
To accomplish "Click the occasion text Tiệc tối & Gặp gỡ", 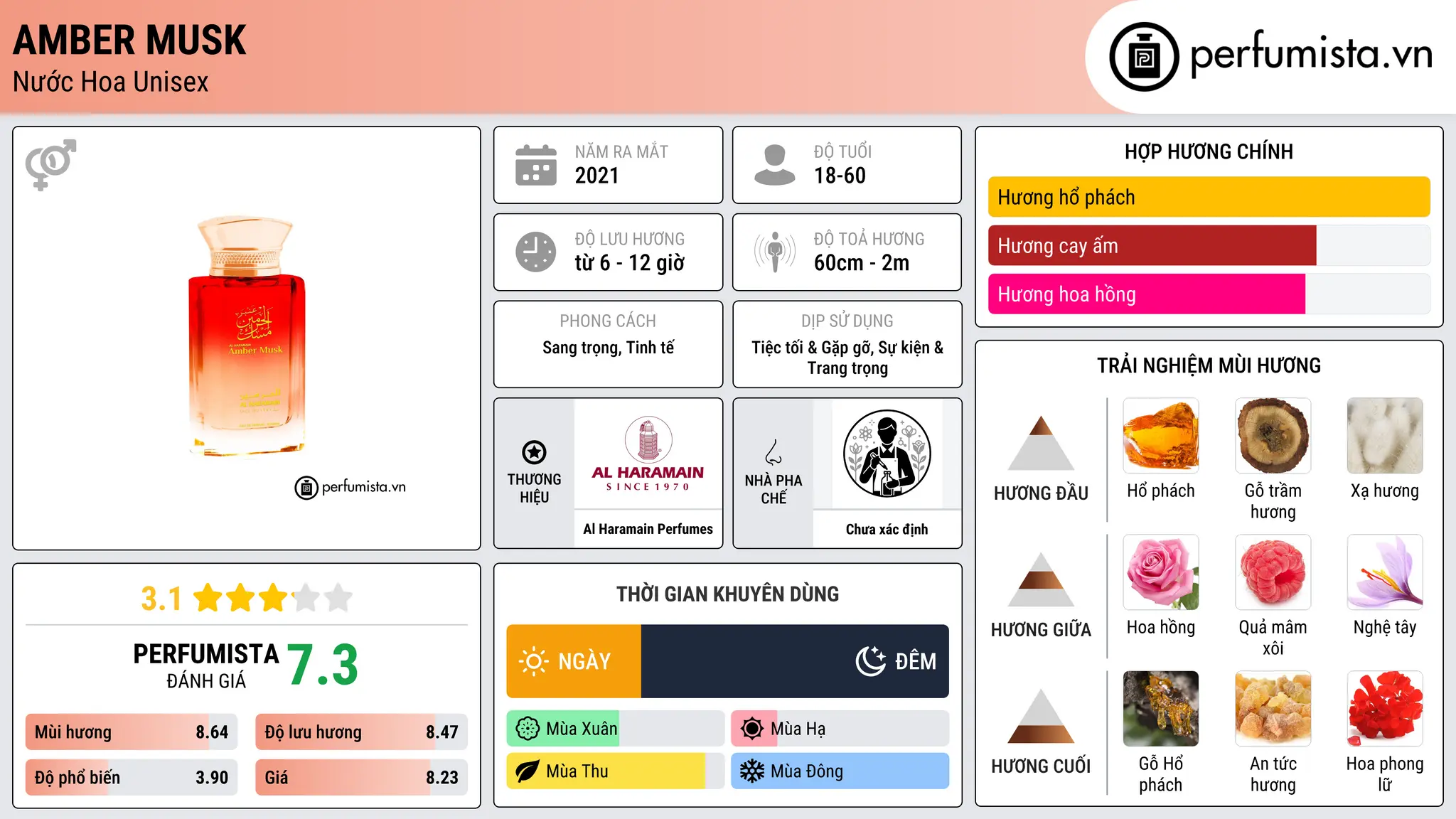I will pyautogui.click(x=813, y=348).
